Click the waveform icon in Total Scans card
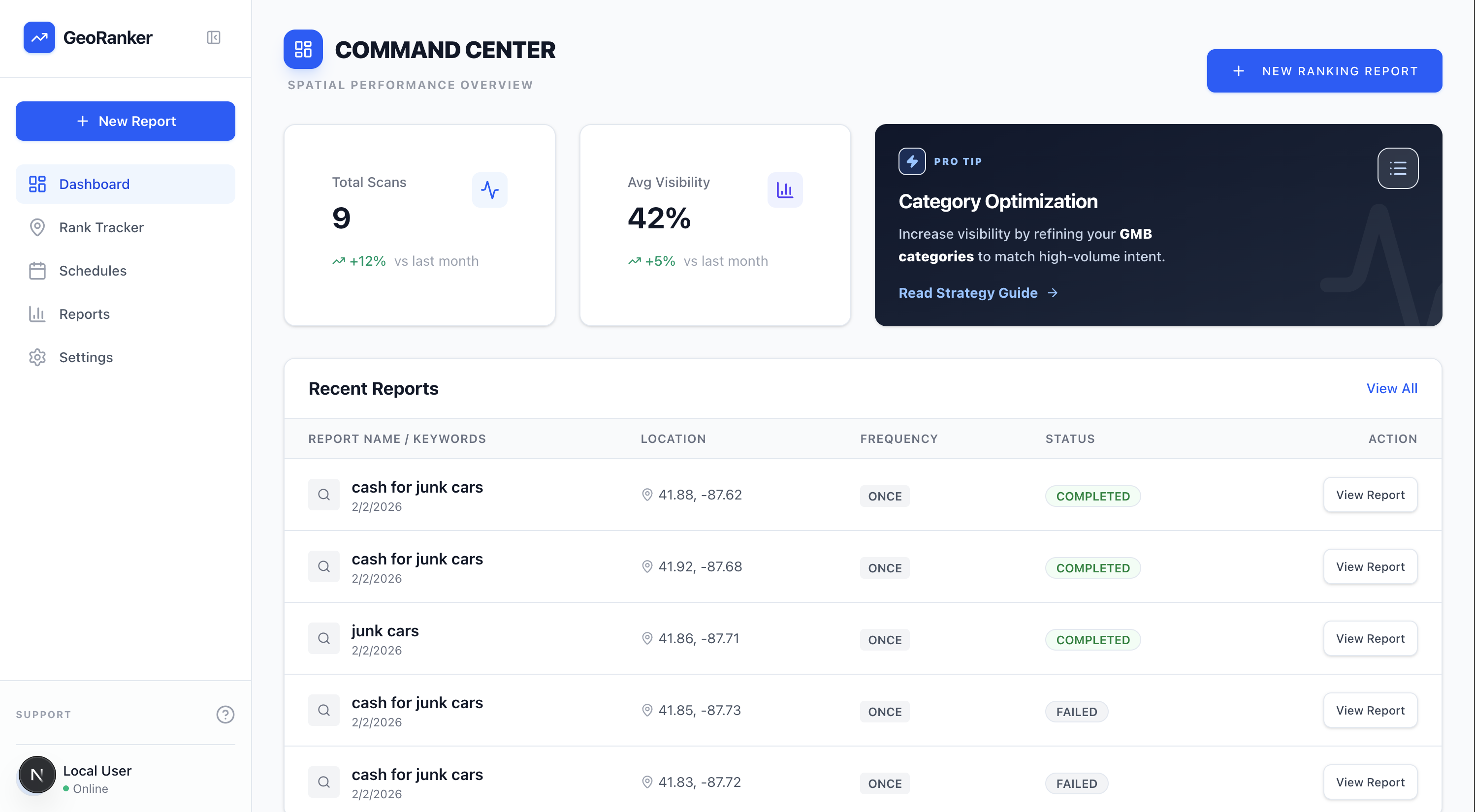 (489, 189)
